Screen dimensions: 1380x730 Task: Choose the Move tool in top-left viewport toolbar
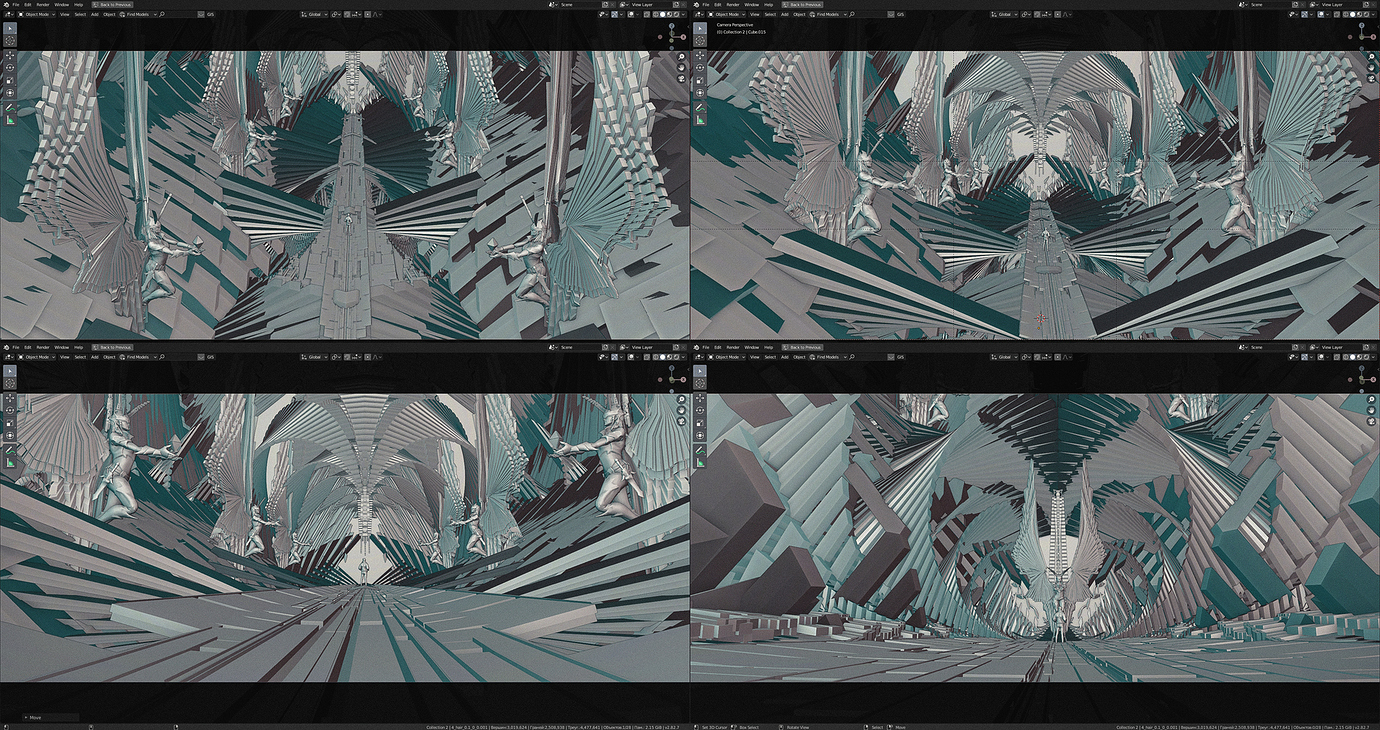click(10, 55)
